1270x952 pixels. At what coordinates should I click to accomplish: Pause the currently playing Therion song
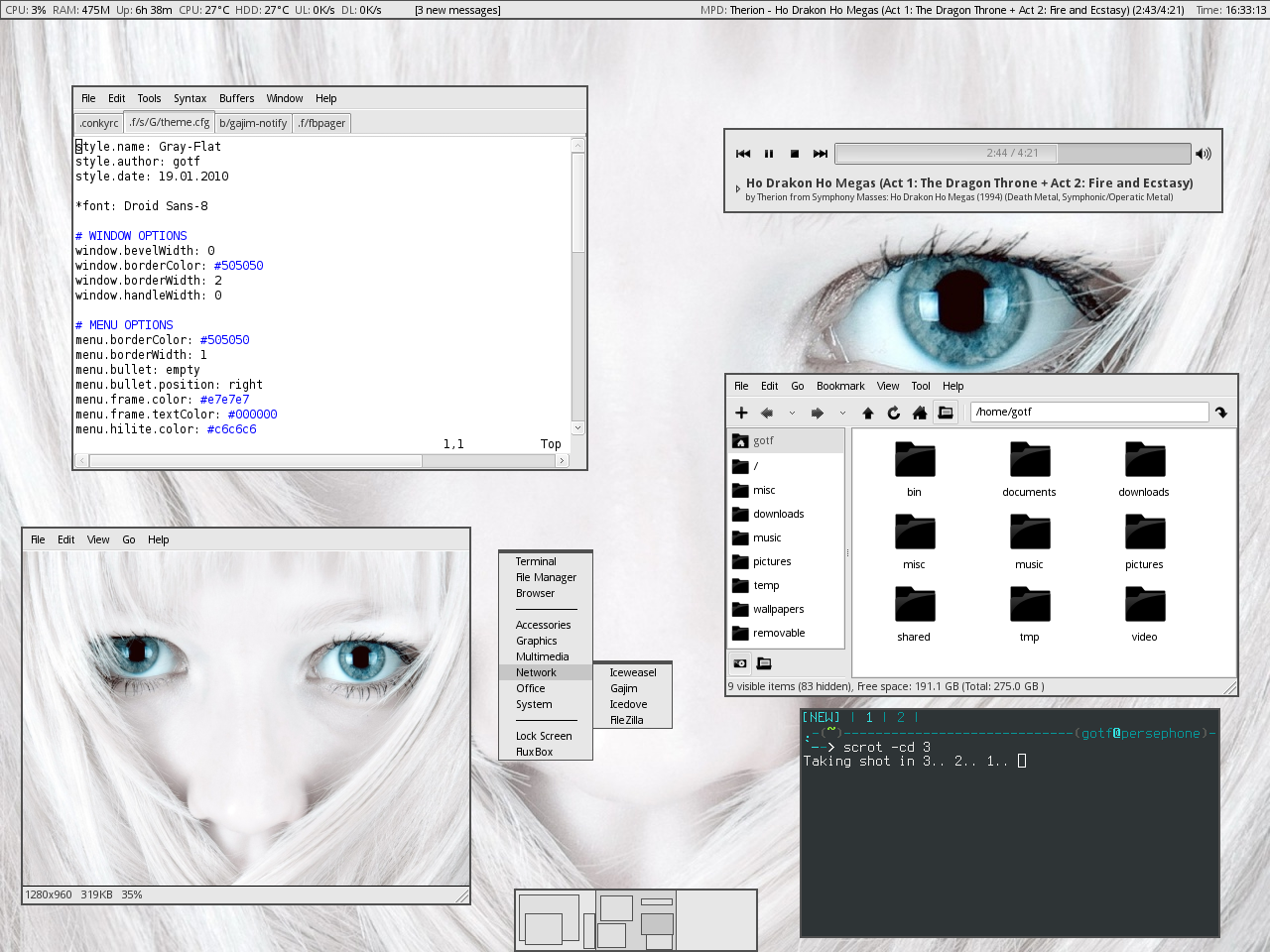768,154
